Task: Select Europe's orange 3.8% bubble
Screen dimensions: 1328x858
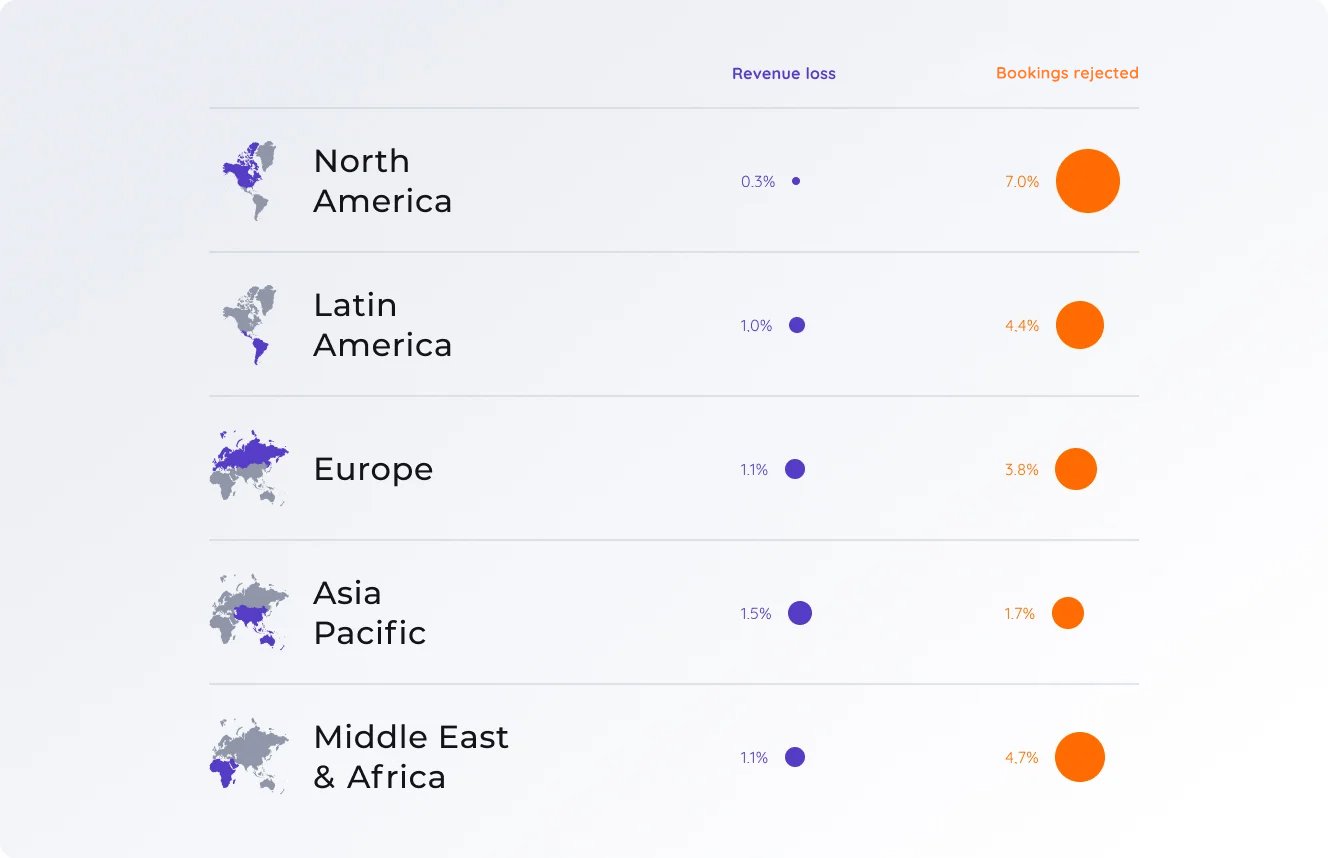Action: 1076,469
